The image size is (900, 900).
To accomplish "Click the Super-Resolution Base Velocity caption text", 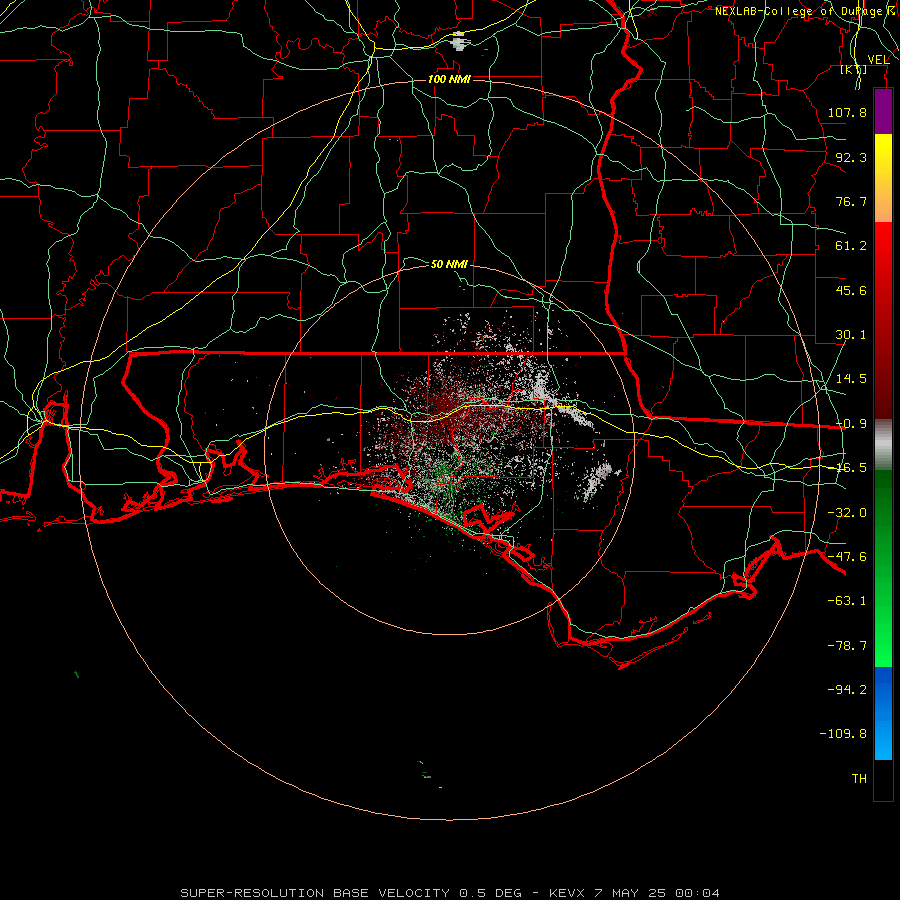I will (450, 893).
